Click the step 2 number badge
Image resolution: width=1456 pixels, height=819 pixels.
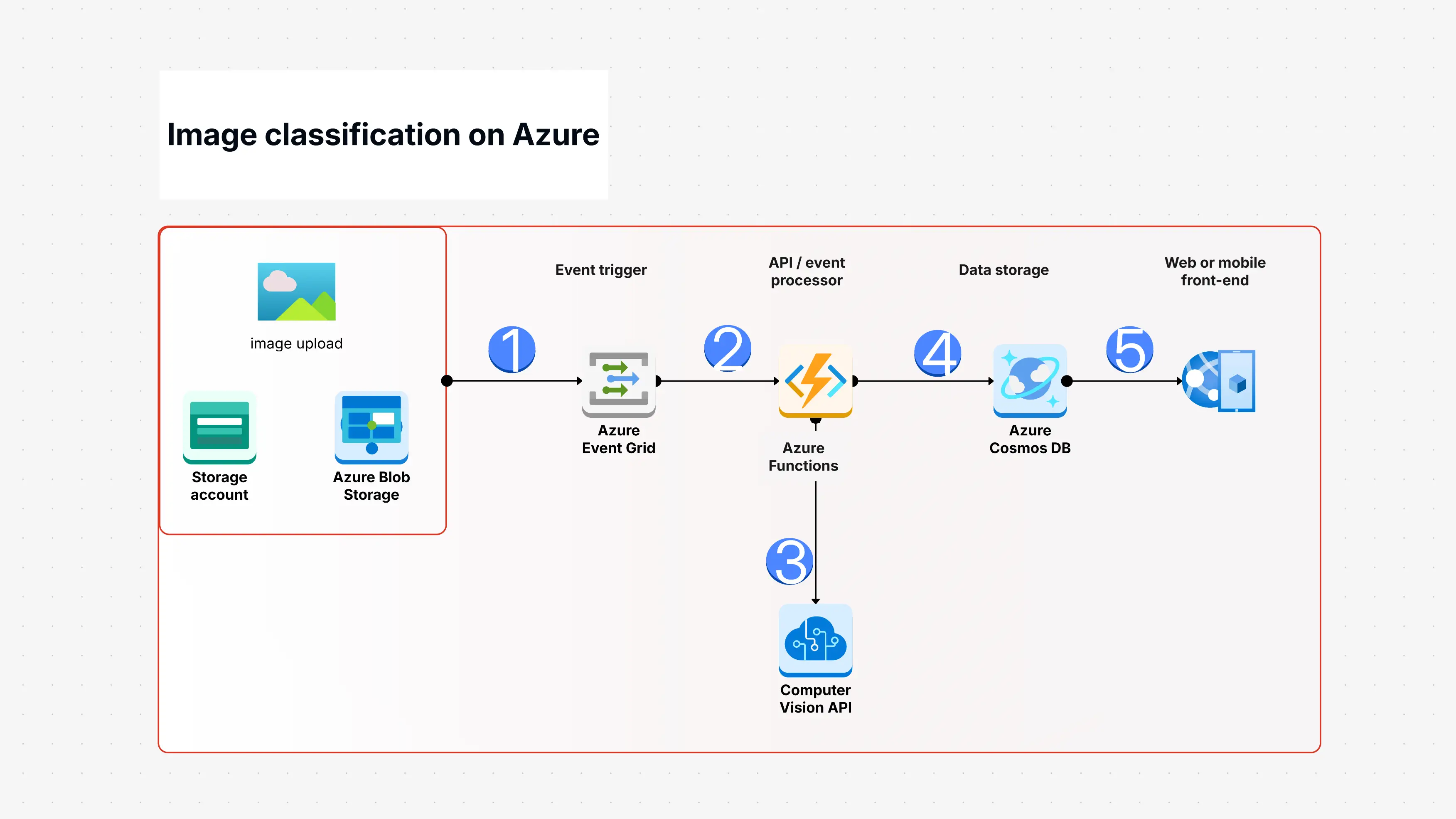click(728, 349)
